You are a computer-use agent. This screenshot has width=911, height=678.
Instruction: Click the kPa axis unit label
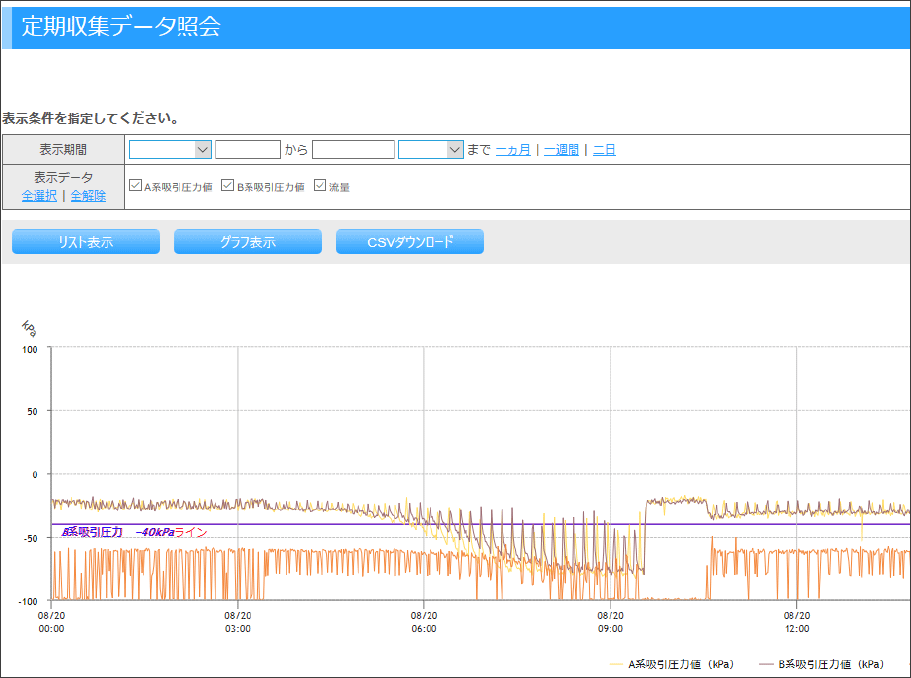(29, 329)
